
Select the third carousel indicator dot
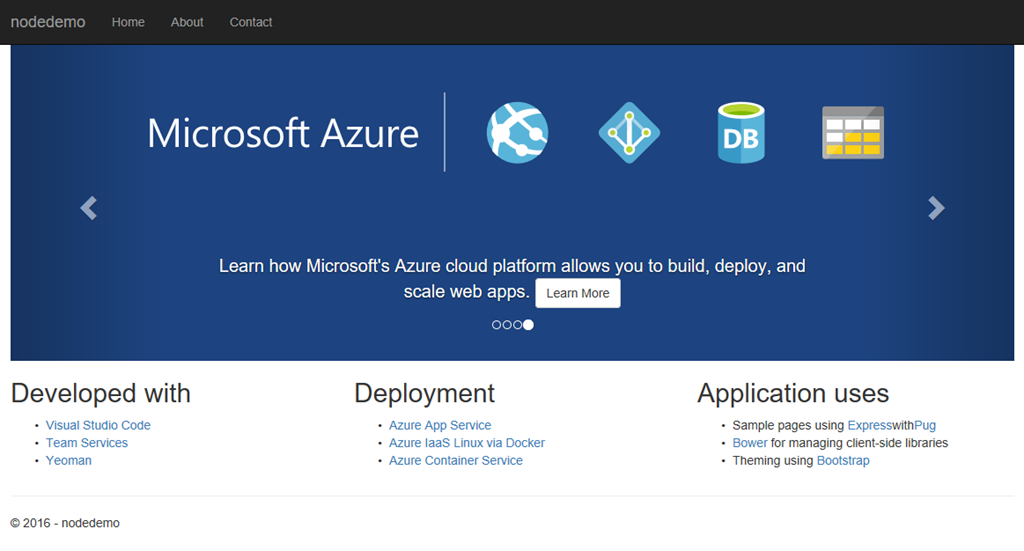tap(517, 325)
